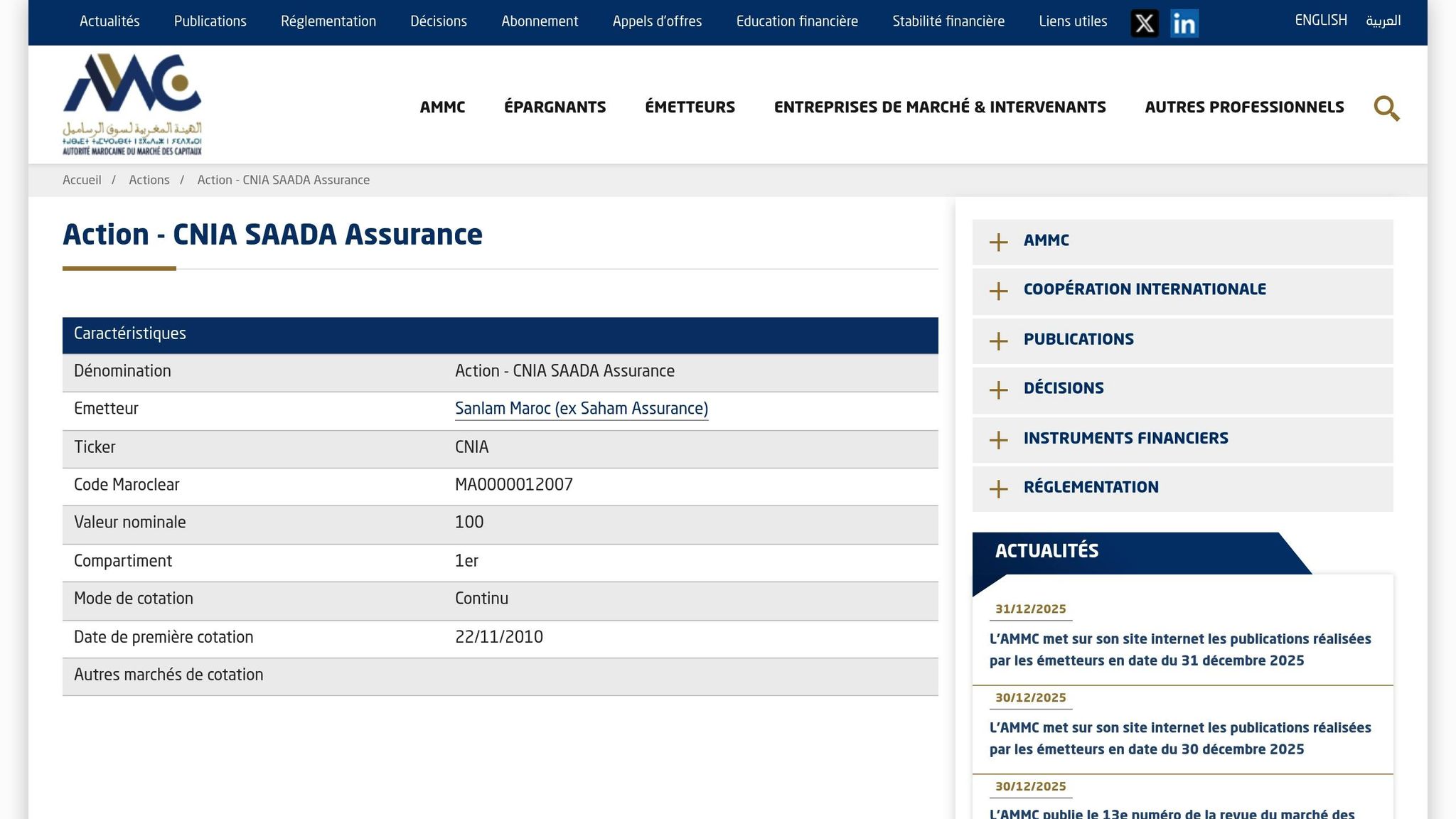Viewport: 1456px width, 819px height.
Task: Expand the AMMC sidebar section
Action: 1046,241
